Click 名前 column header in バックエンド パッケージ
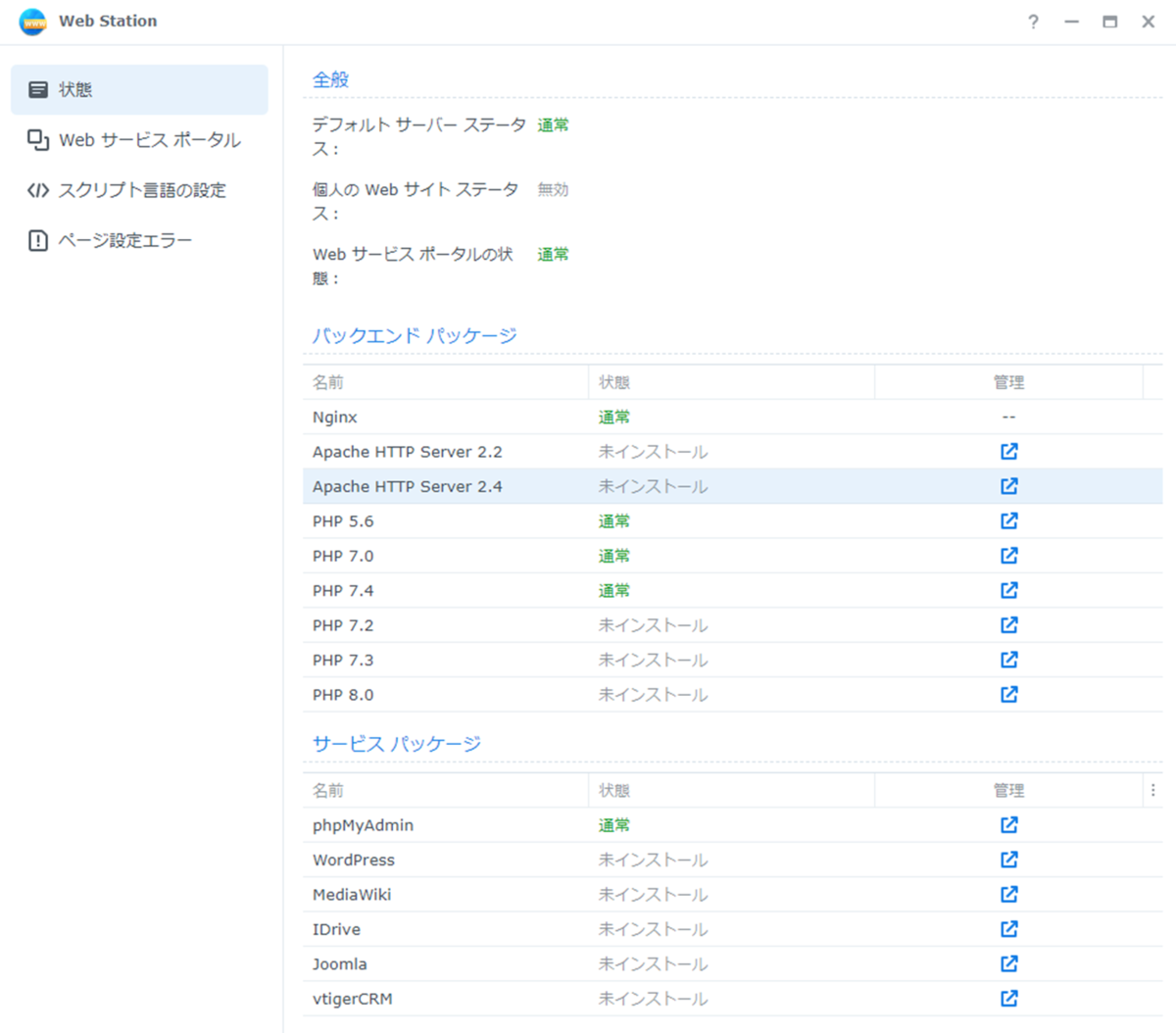This screenshot has width=1176, height=1033. pyautogui.click(x=446, y=382)
